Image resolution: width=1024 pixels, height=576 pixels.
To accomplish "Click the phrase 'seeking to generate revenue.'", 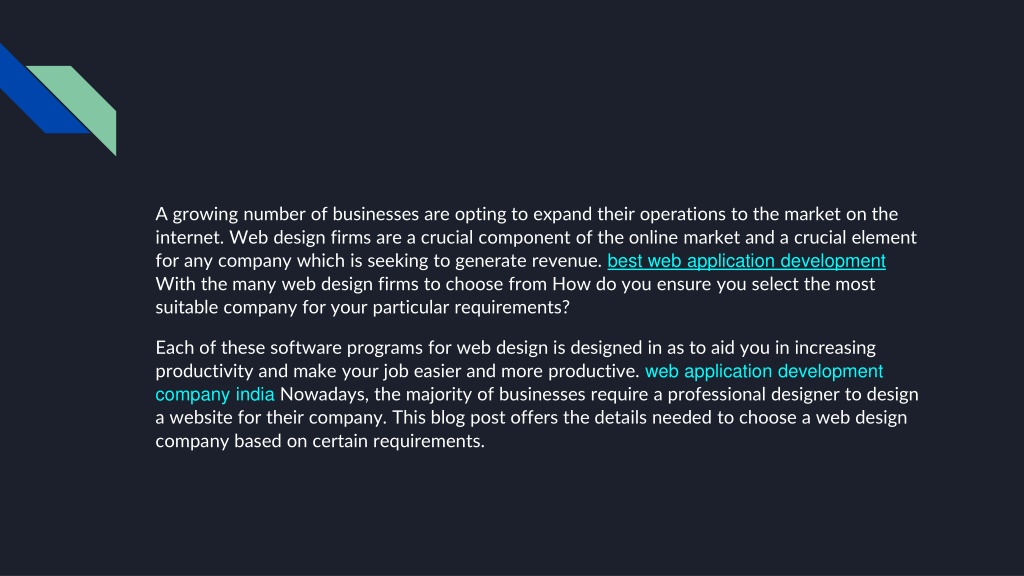I will (x=484, y=261).
